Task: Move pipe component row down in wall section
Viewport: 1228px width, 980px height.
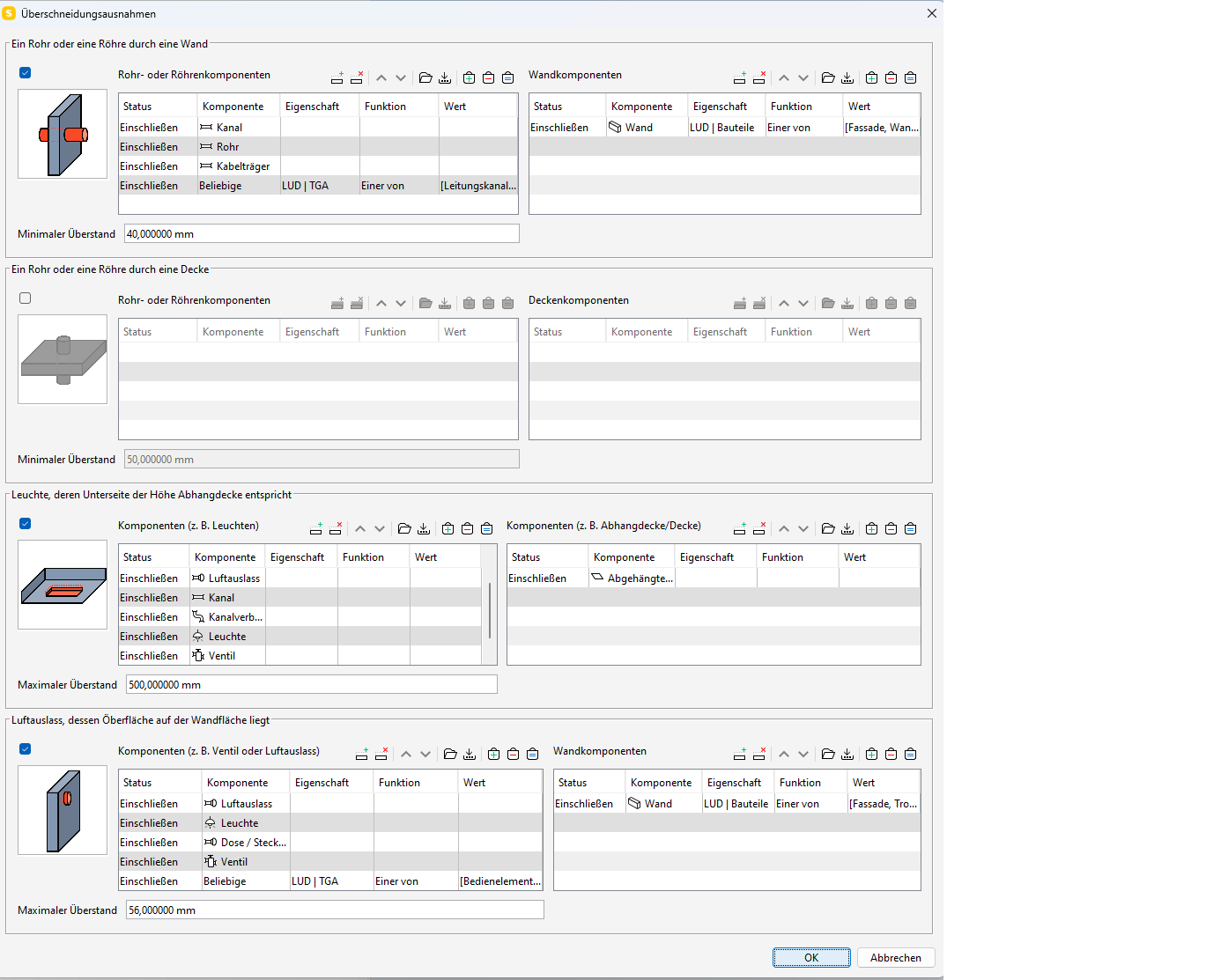Action: (x=401, y=77)
